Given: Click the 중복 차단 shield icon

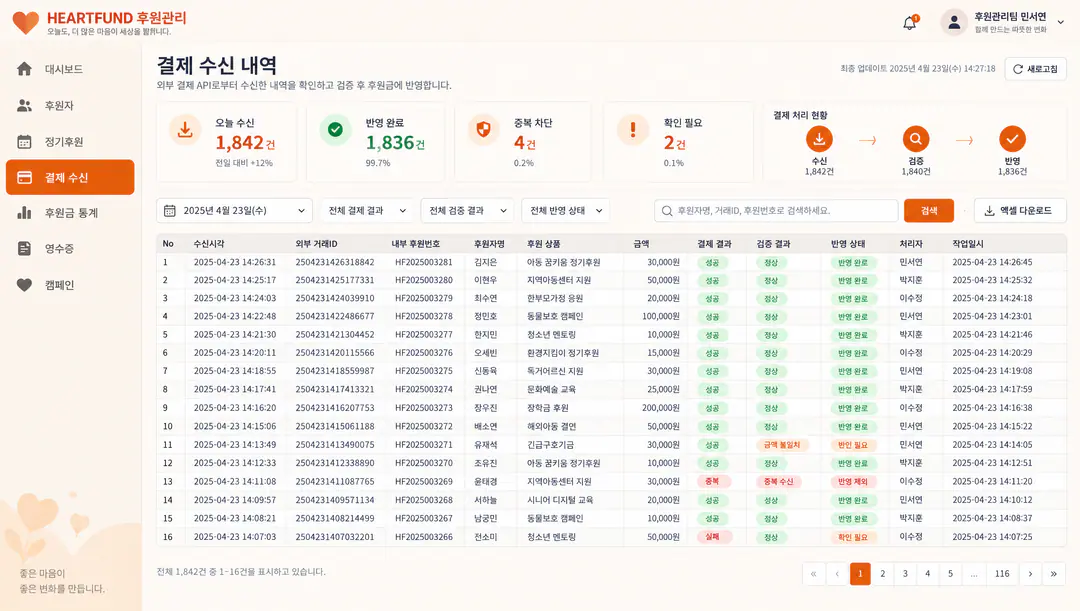Looking at the screenshot, I should (x=484, y=130).
